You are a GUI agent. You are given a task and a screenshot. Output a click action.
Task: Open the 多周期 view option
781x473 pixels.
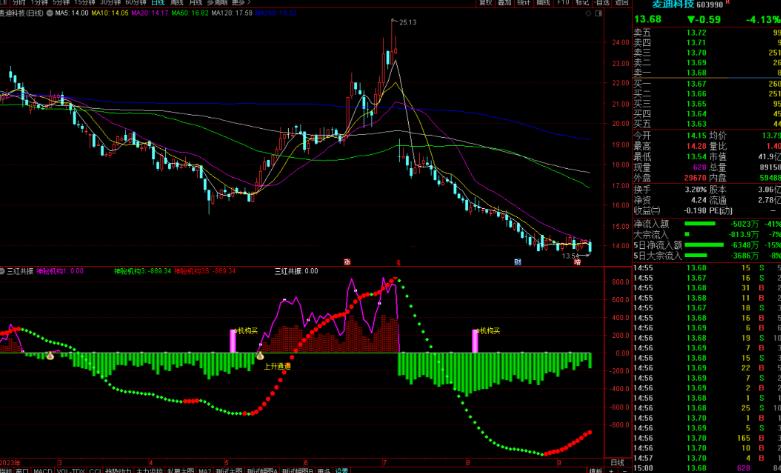[x=217, y=2]
